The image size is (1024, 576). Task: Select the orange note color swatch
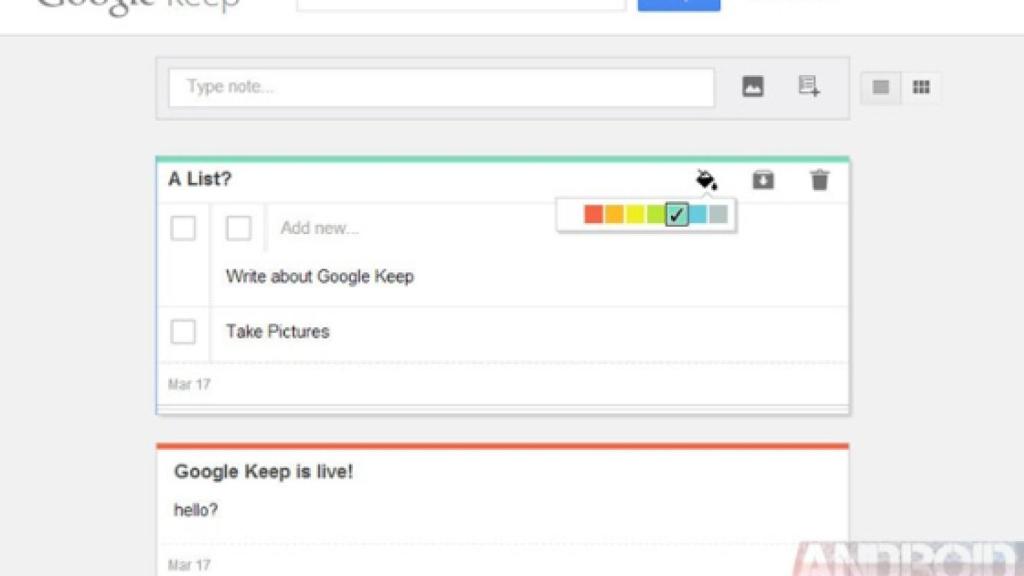[x=613, y=213]
